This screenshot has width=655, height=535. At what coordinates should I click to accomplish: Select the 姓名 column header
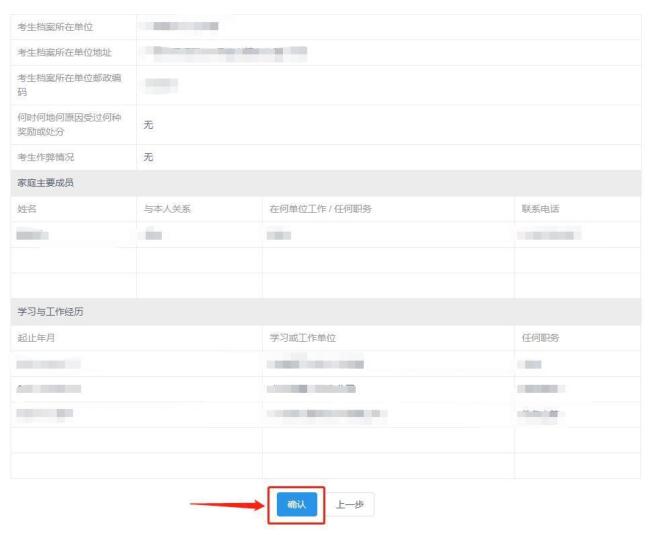click(x=27, y=209)
